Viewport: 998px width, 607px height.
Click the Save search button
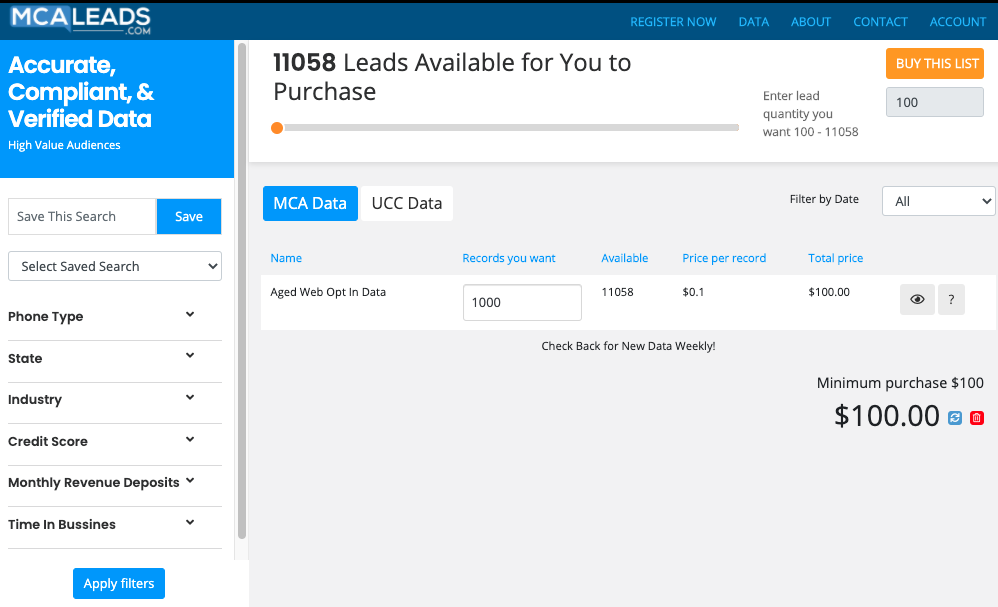(x=189, y=216)
